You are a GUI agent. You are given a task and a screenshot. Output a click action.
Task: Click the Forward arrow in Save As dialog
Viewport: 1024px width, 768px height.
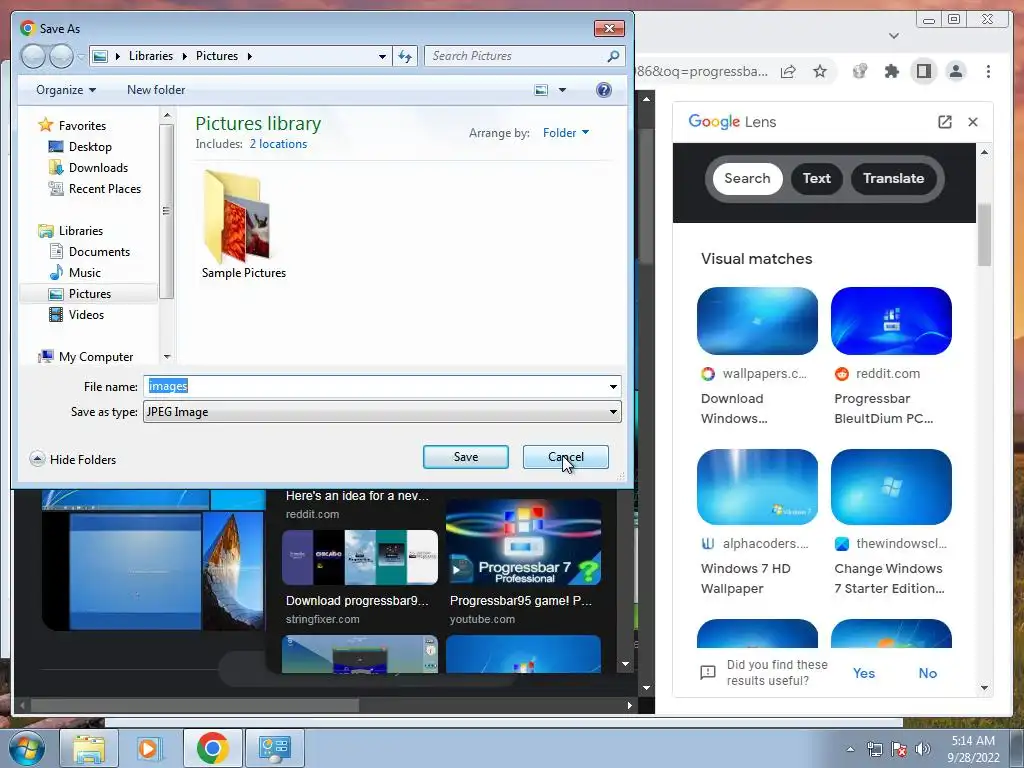61,56
